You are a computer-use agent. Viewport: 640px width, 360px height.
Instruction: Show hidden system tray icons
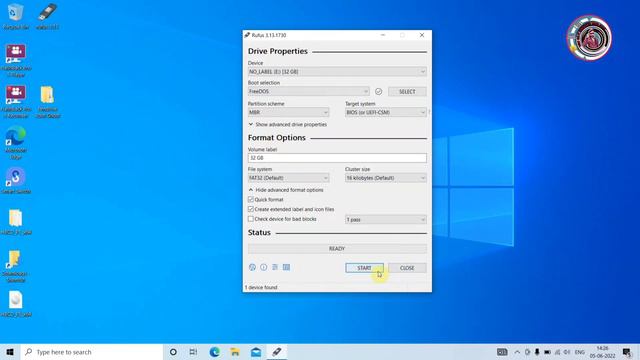click(x=517, y=352)
